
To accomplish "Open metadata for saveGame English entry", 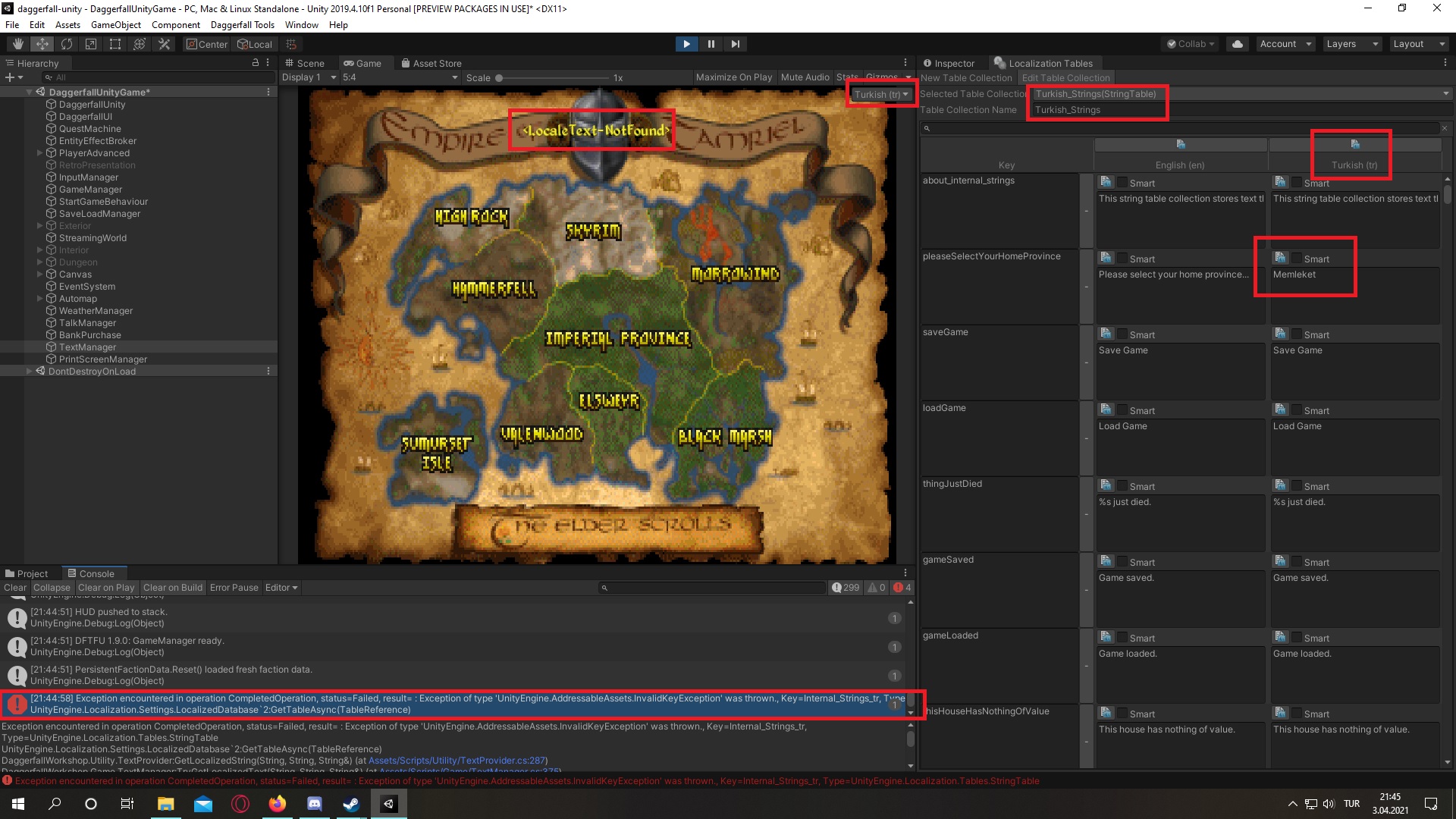I will 1106,334.
